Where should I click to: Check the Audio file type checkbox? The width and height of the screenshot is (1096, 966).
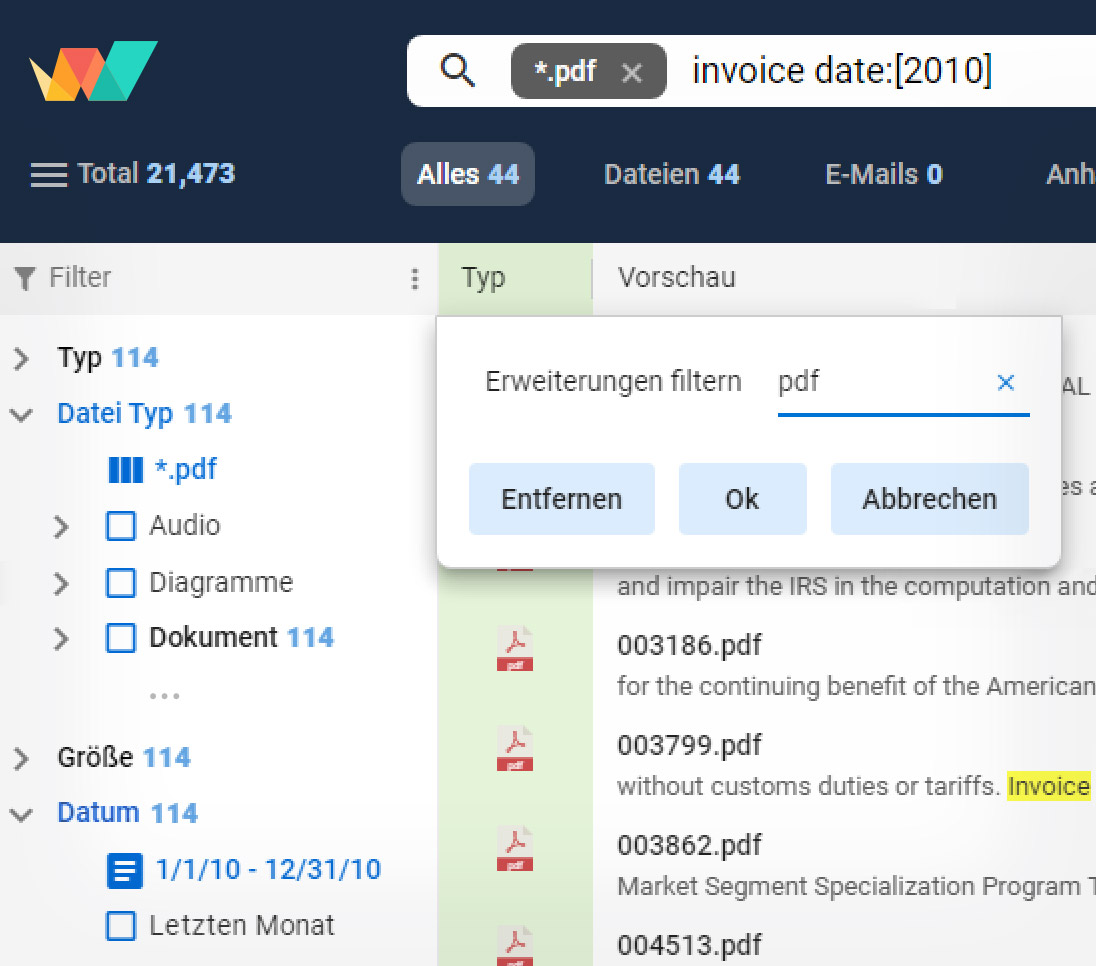(121, 526)
